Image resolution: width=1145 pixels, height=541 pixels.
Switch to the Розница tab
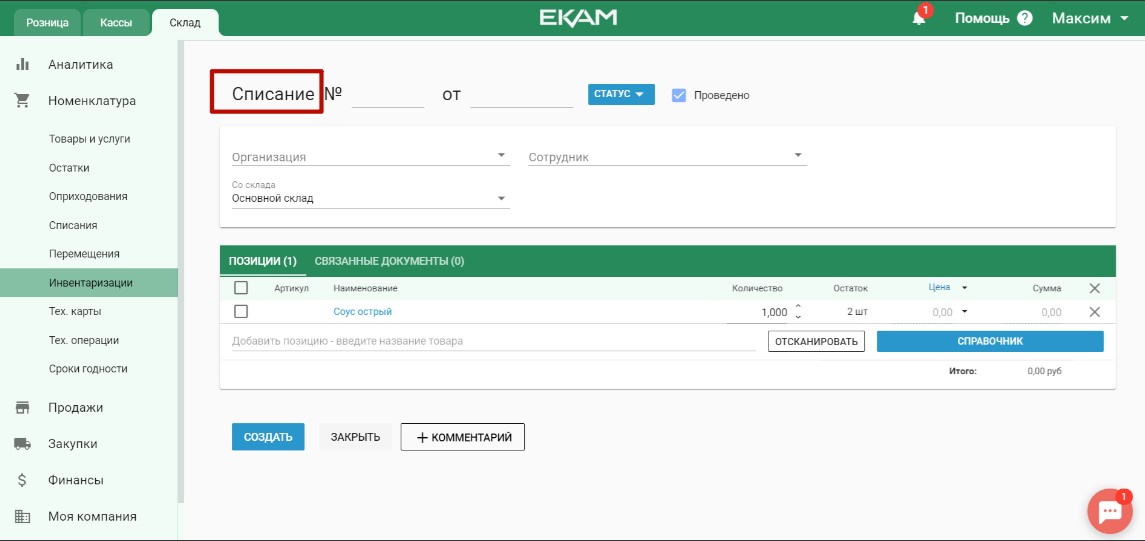pos(47,23)
